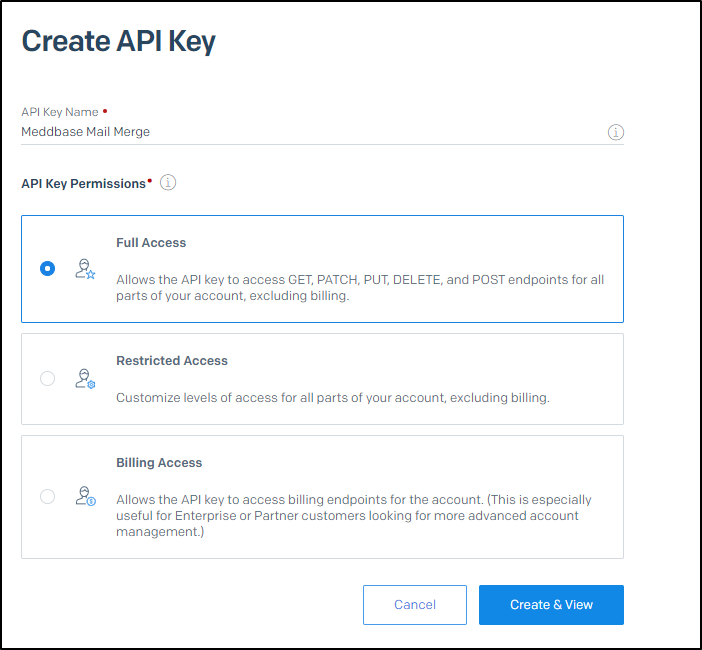Click the Restricted Access description about customizing levels

(332, 398)
